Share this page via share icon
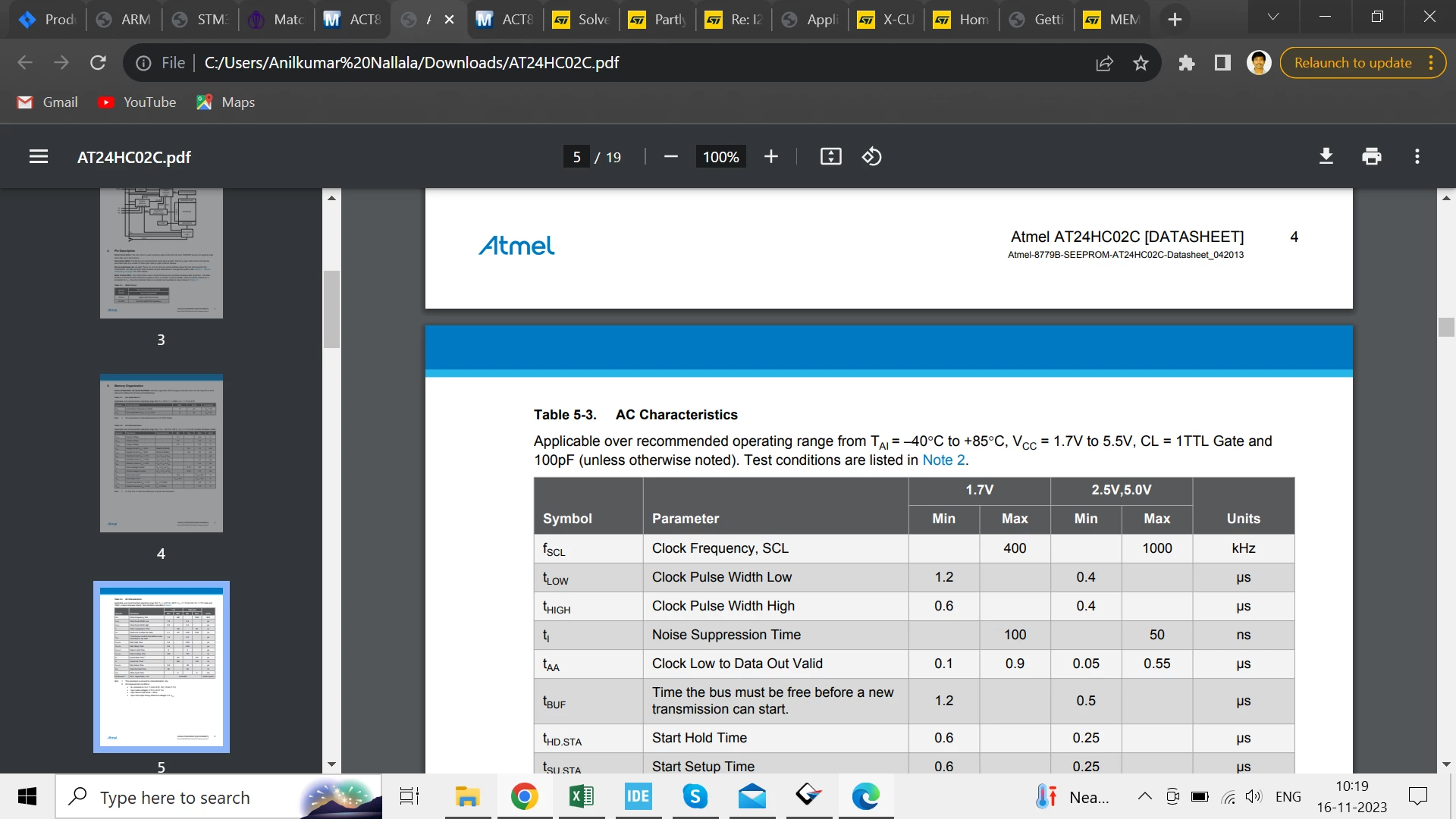Image resolution: width=1456 pixels, height=819 pixels. [x=1105, y=63]
